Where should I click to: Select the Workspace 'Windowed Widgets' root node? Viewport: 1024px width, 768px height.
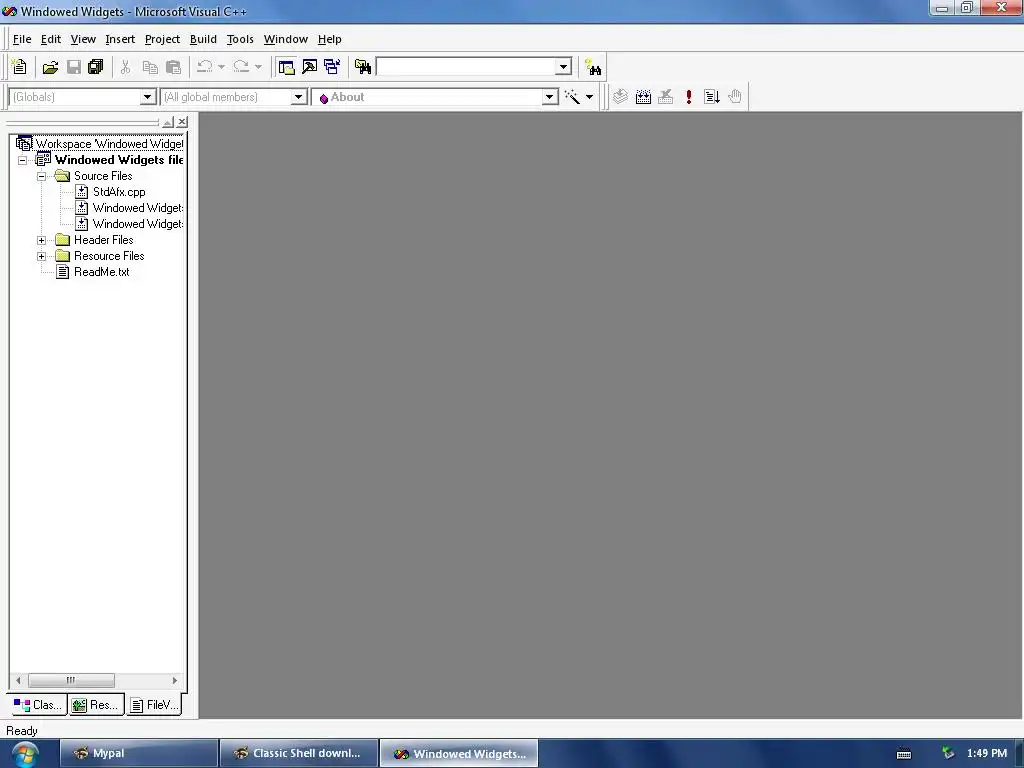pyautogui.click(x=109, y=144)
